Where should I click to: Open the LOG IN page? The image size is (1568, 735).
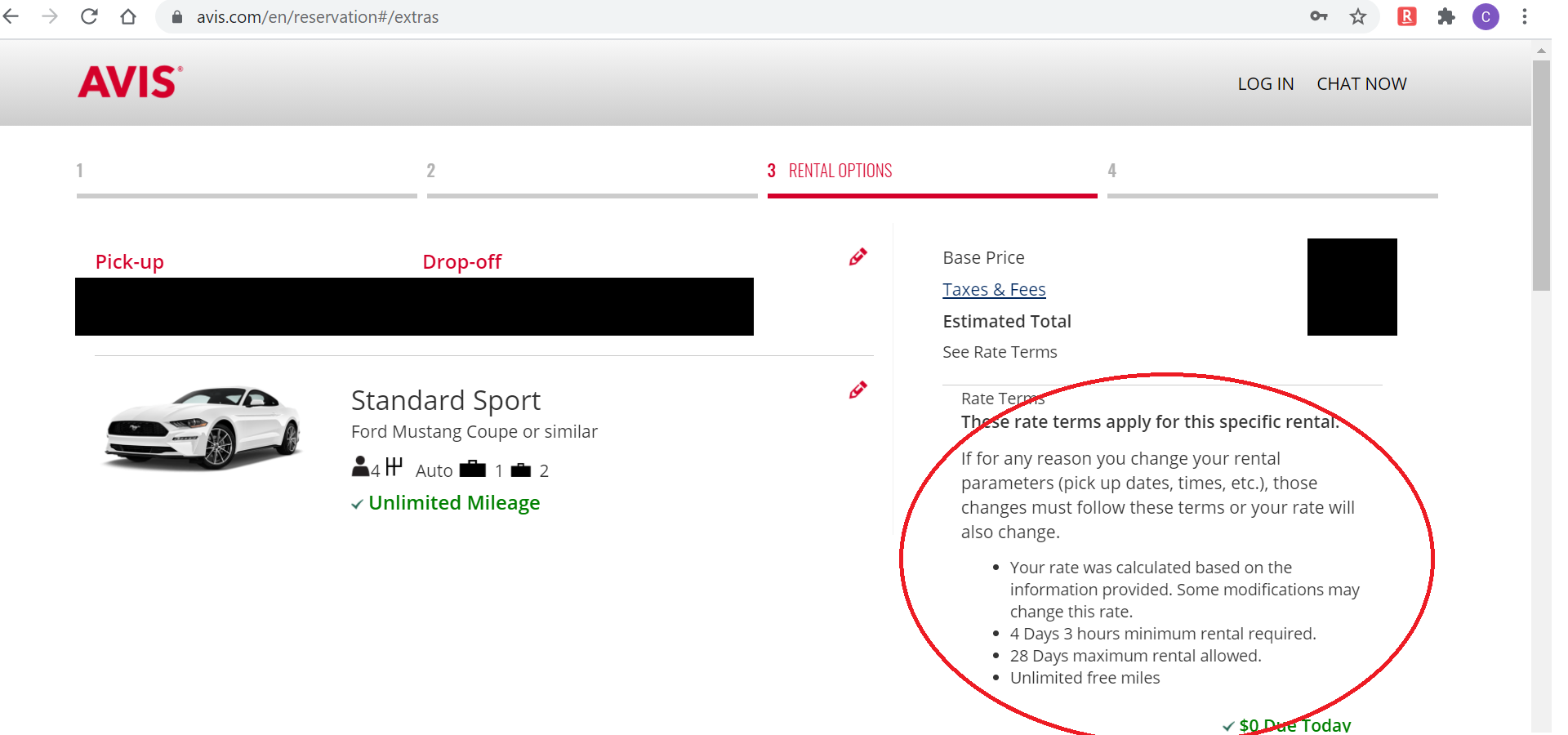(1265, 84)
